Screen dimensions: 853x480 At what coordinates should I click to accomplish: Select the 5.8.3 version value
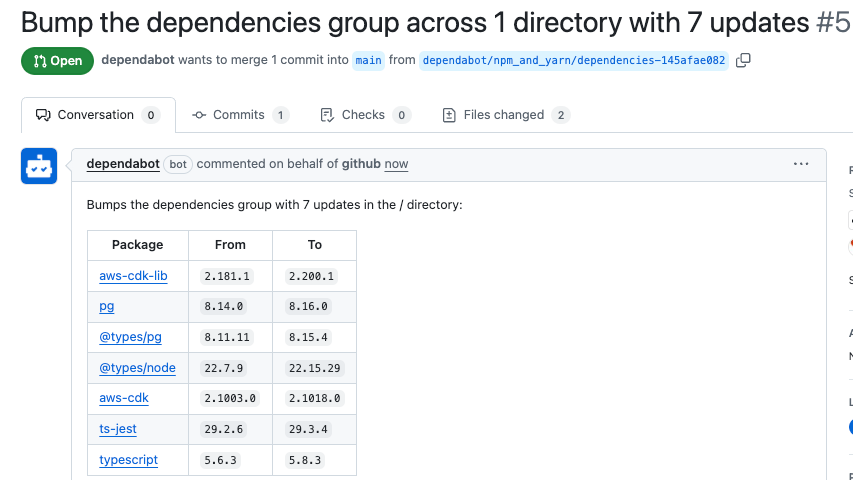[x=305, y=460]
